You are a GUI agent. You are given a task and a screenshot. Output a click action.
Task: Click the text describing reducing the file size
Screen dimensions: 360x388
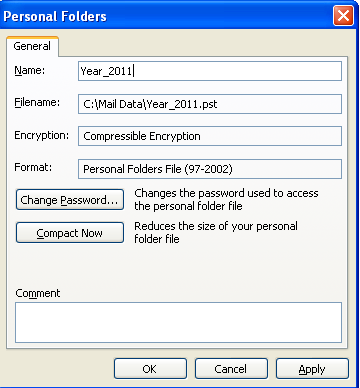coord(216,232)
